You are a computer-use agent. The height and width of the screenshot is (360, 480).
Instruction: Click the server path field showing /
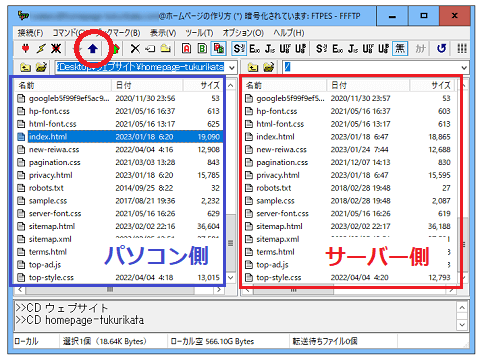point(371,68)
